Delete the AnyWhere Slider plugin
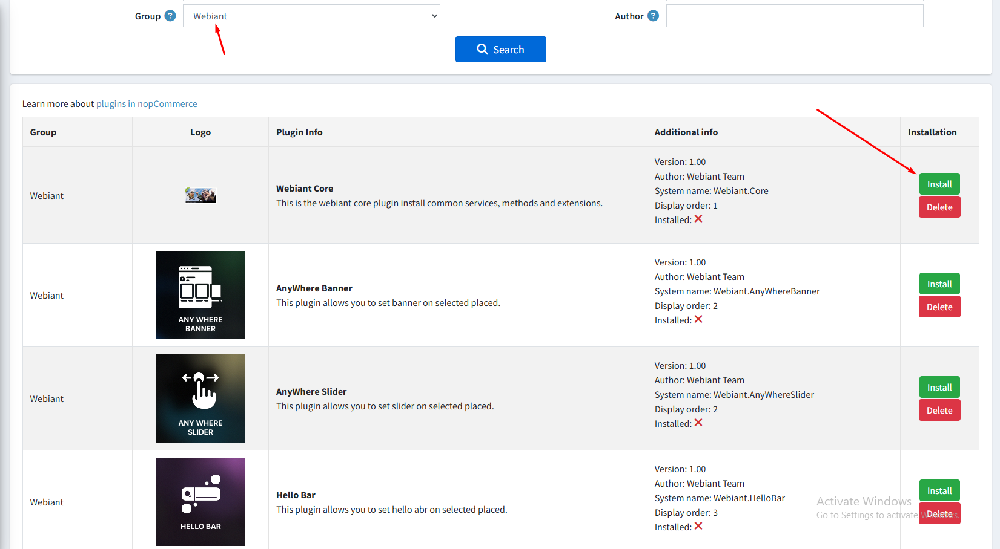 pyautogui.click(x=939, y=410)
